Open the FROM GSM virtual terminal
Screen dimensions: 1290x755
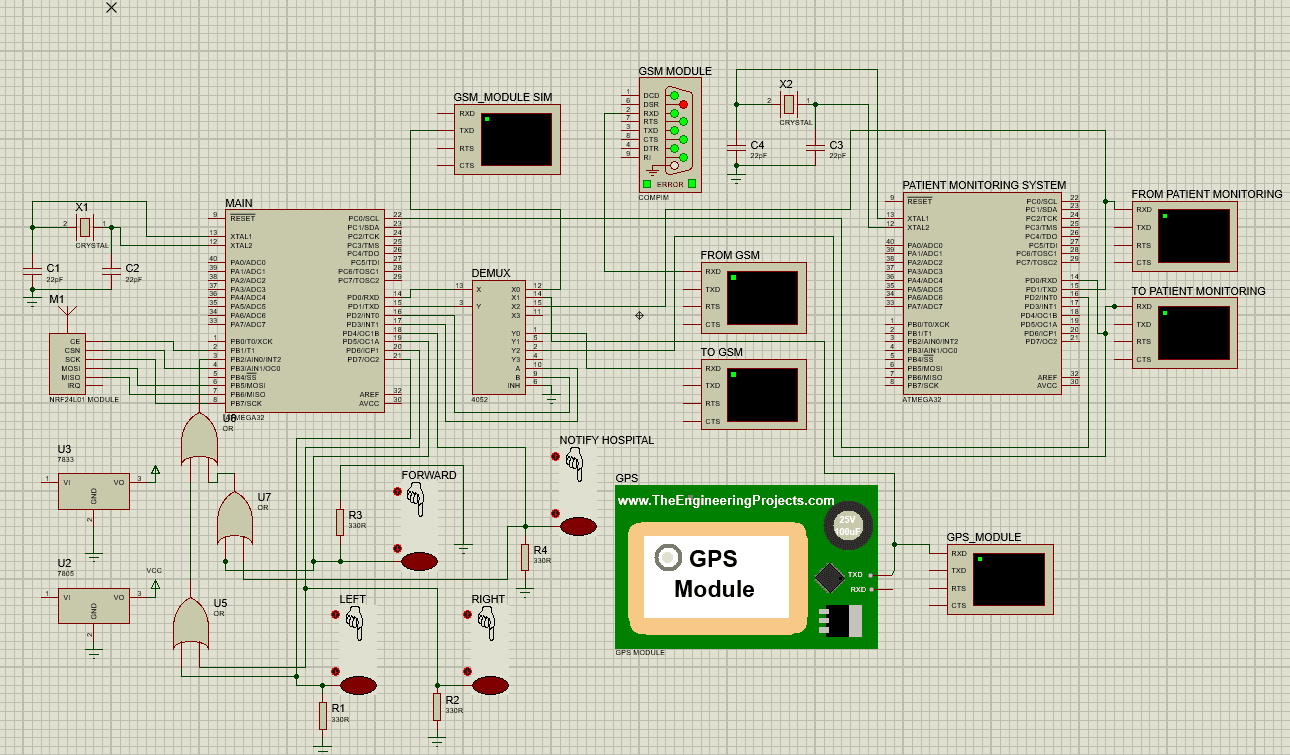click(x=753, y=297)
